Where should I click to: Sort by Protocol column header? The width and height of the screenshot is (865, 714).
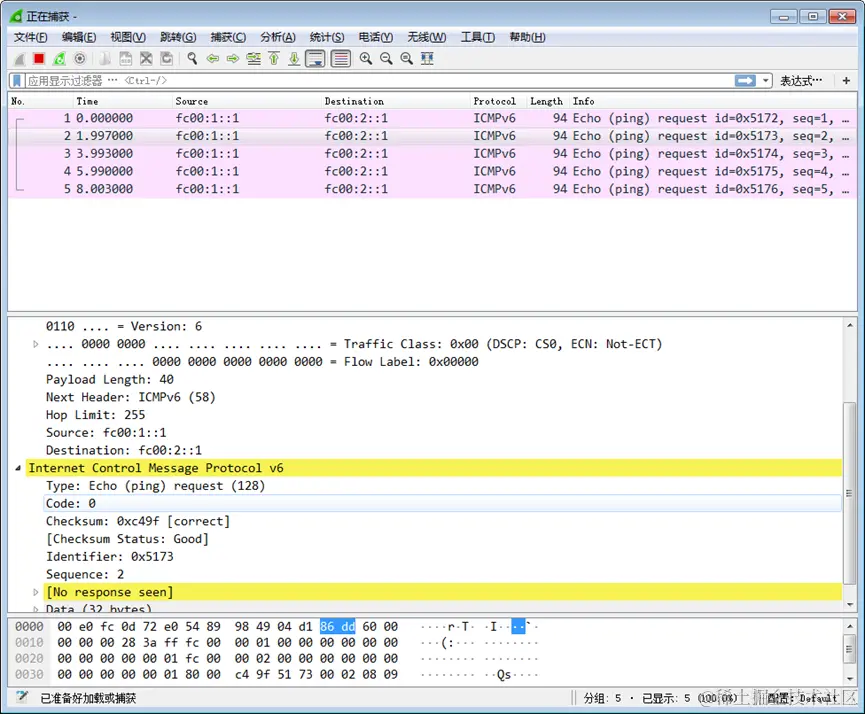pyautogui.click(x=499, y=102)
